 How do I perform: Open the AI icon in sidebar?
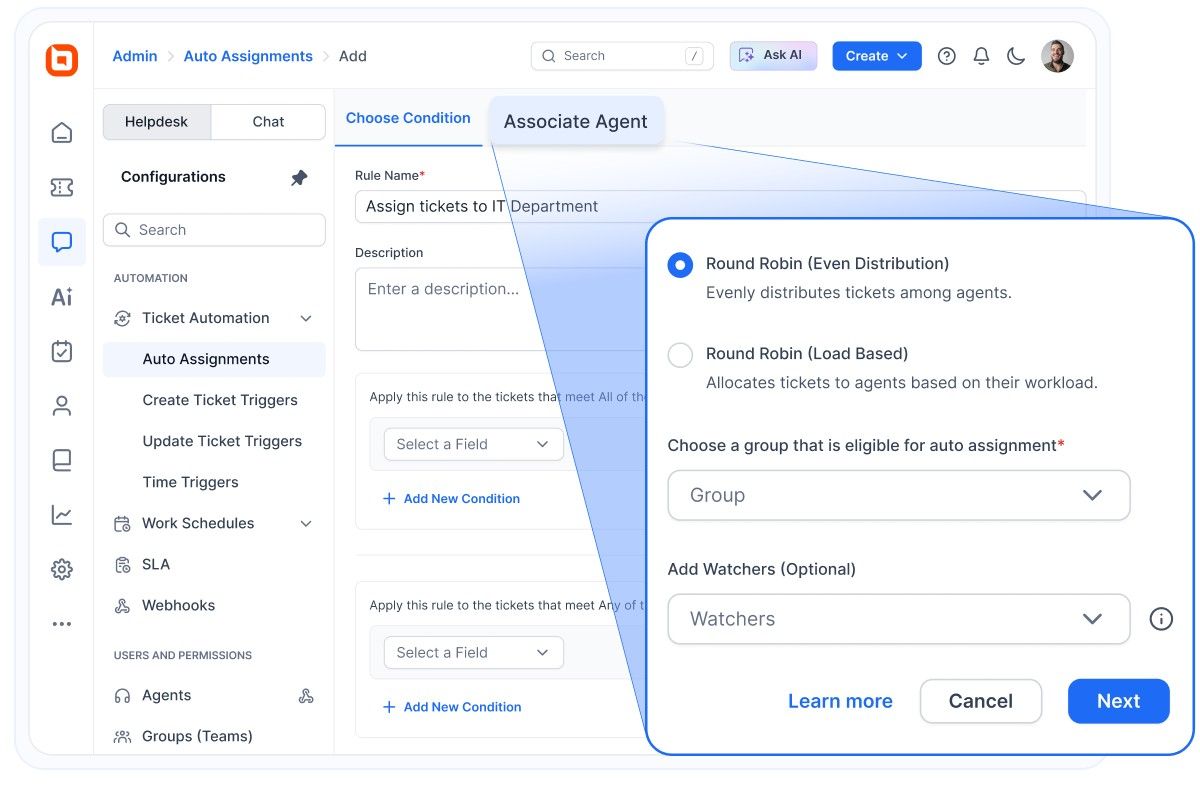click(x=62, y=297)
